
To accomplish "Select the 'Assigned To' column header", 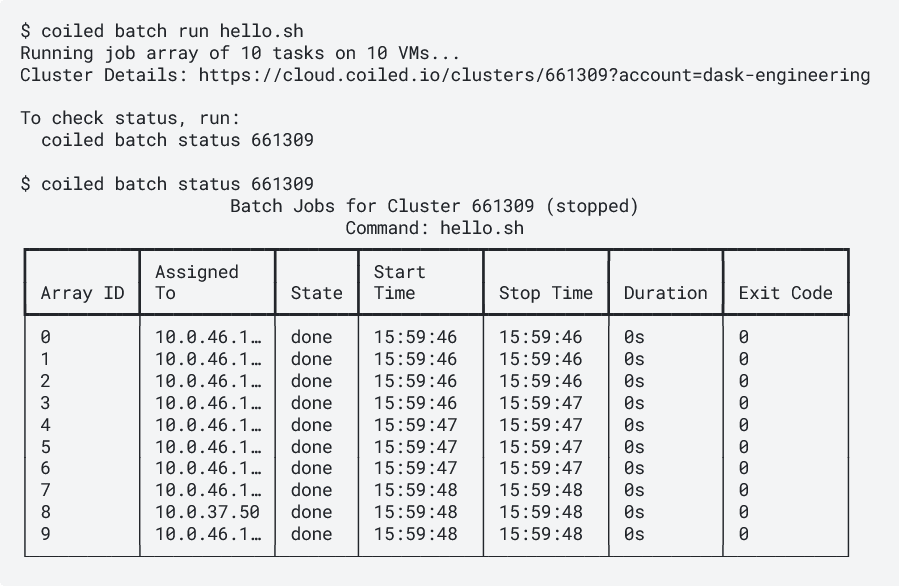I will [x=196, y=282].
